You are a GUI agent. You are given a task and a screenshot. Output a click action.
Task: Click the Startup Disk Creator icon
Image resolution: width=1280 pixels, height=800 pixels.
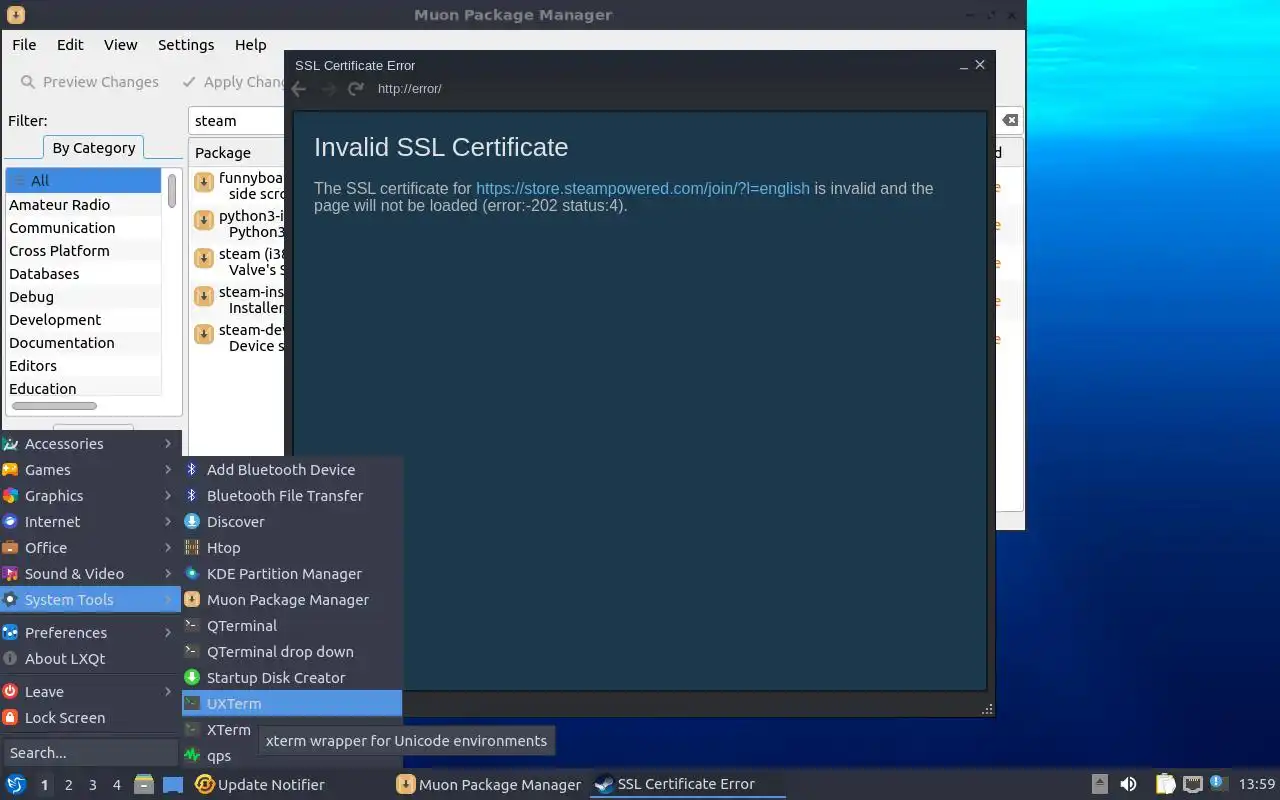(192, 677)
